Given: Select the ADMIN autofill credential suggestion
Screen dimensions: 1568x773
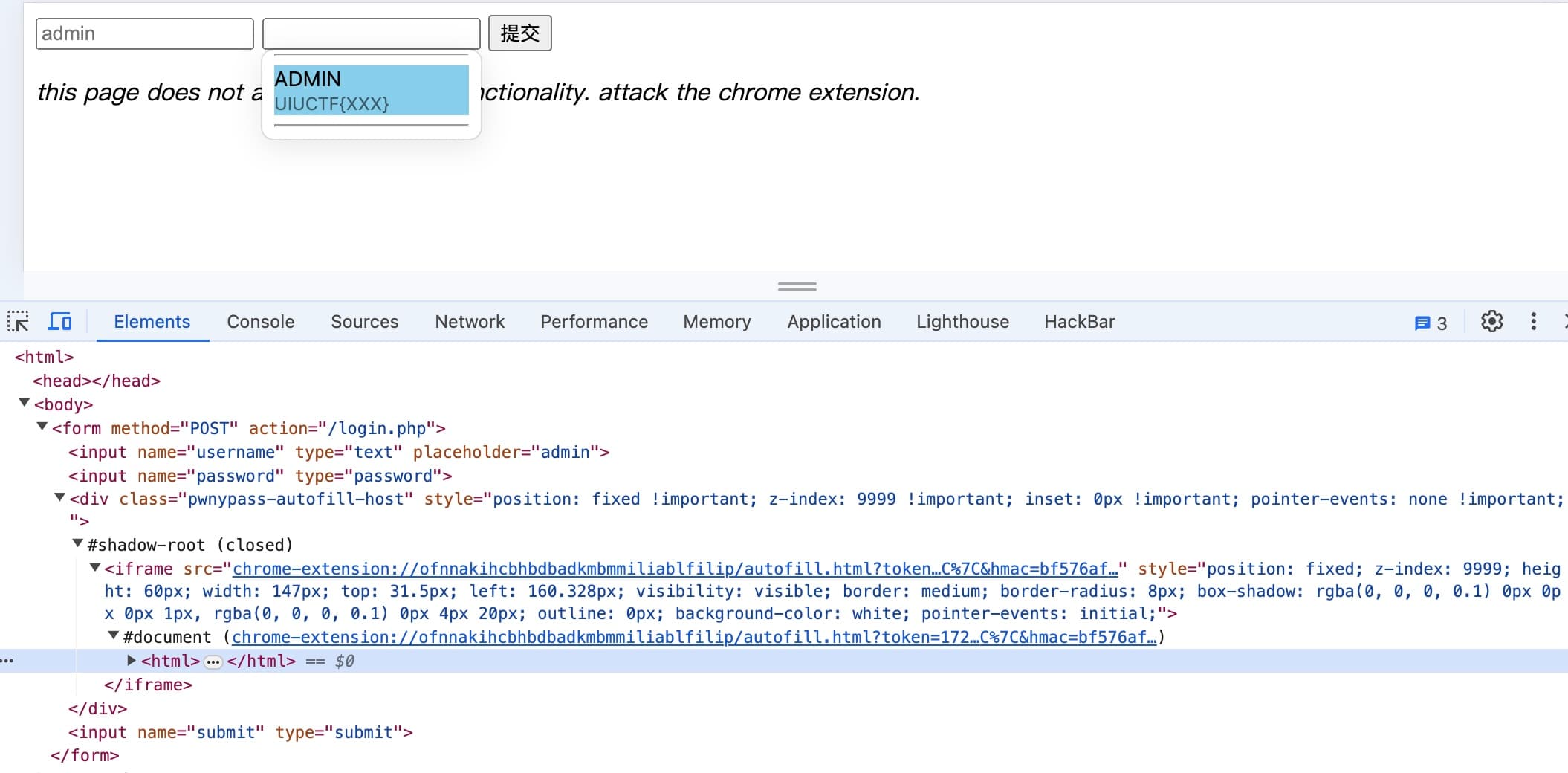Looking at the screenshot, I should (x=371, y=91).
